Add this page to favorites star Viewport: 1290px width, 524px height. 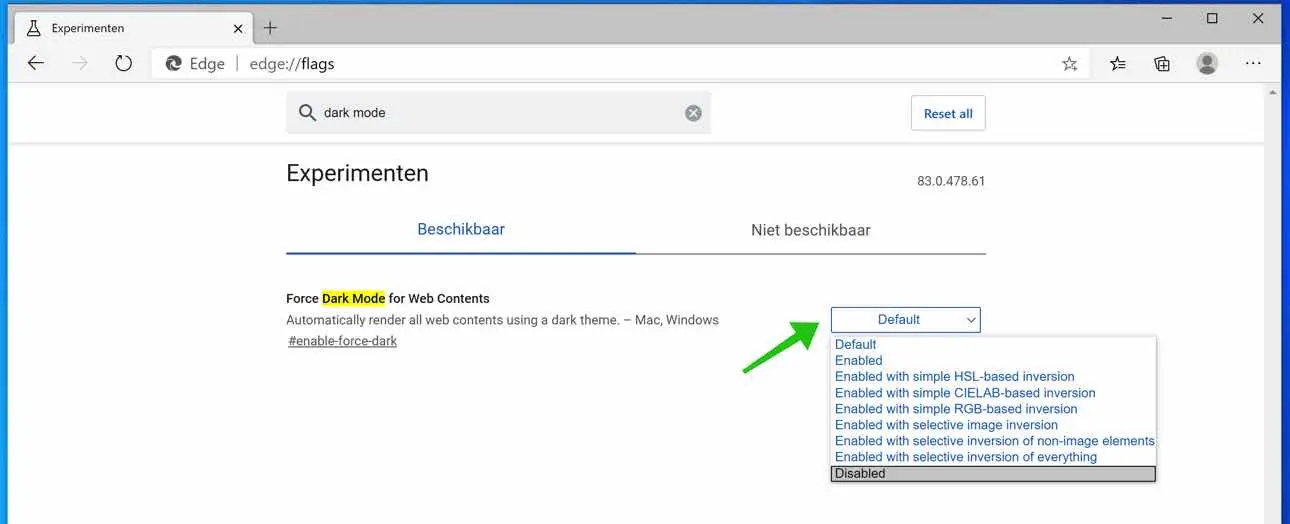click(x=1070, y=64)
